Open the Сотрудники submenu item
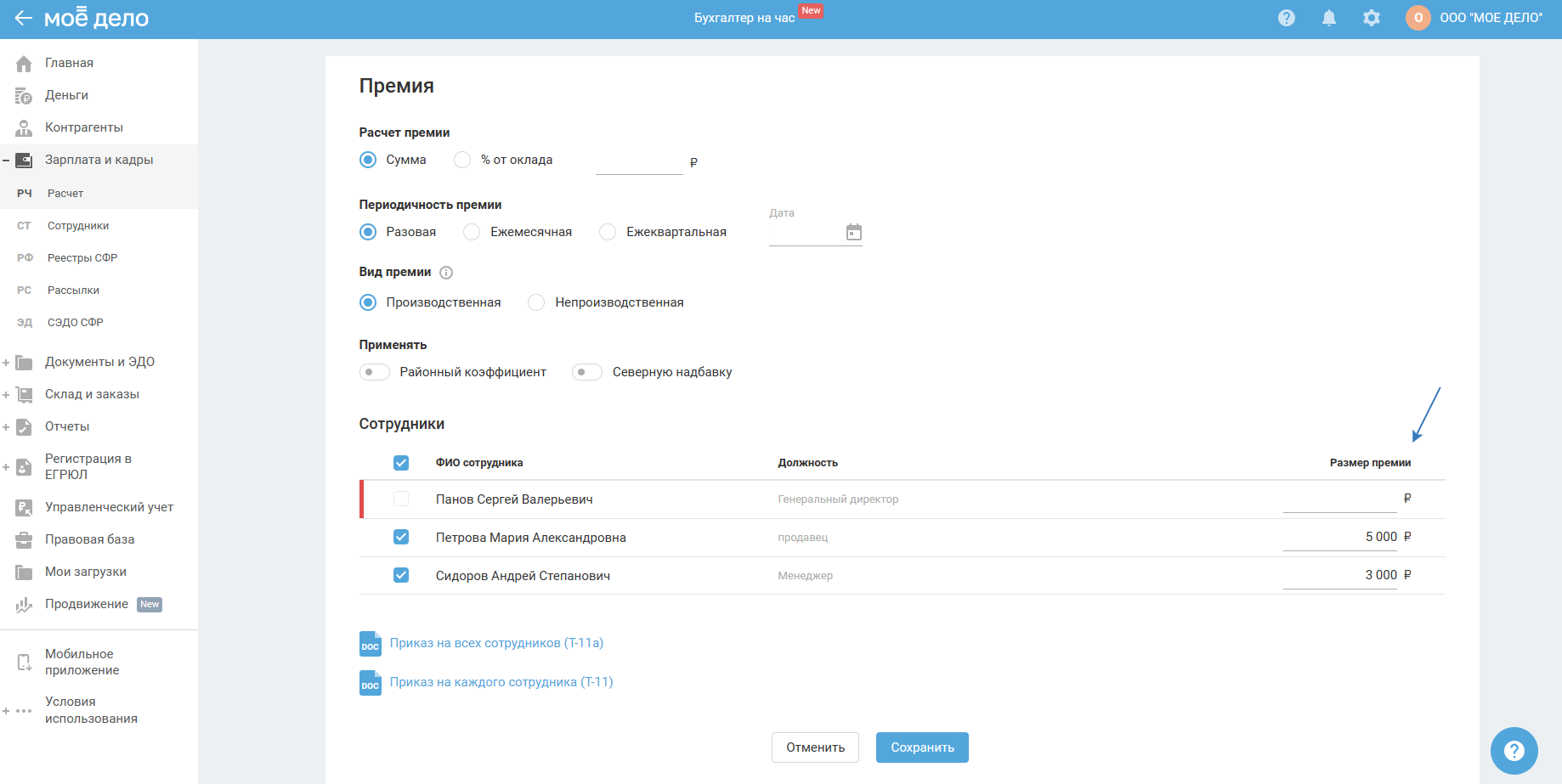The width and height of the screenshot is (1562, 784). pos(99,226)
